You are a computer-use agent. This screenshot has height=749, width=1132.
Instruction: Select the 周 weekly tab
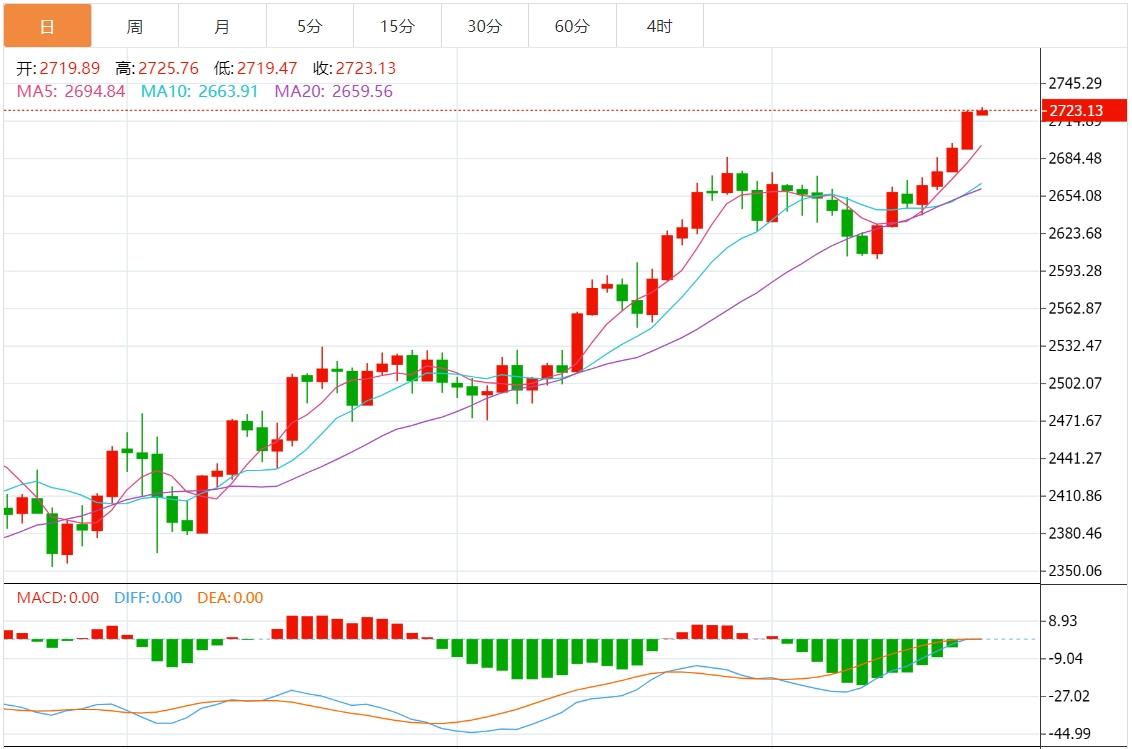point(135,26)
